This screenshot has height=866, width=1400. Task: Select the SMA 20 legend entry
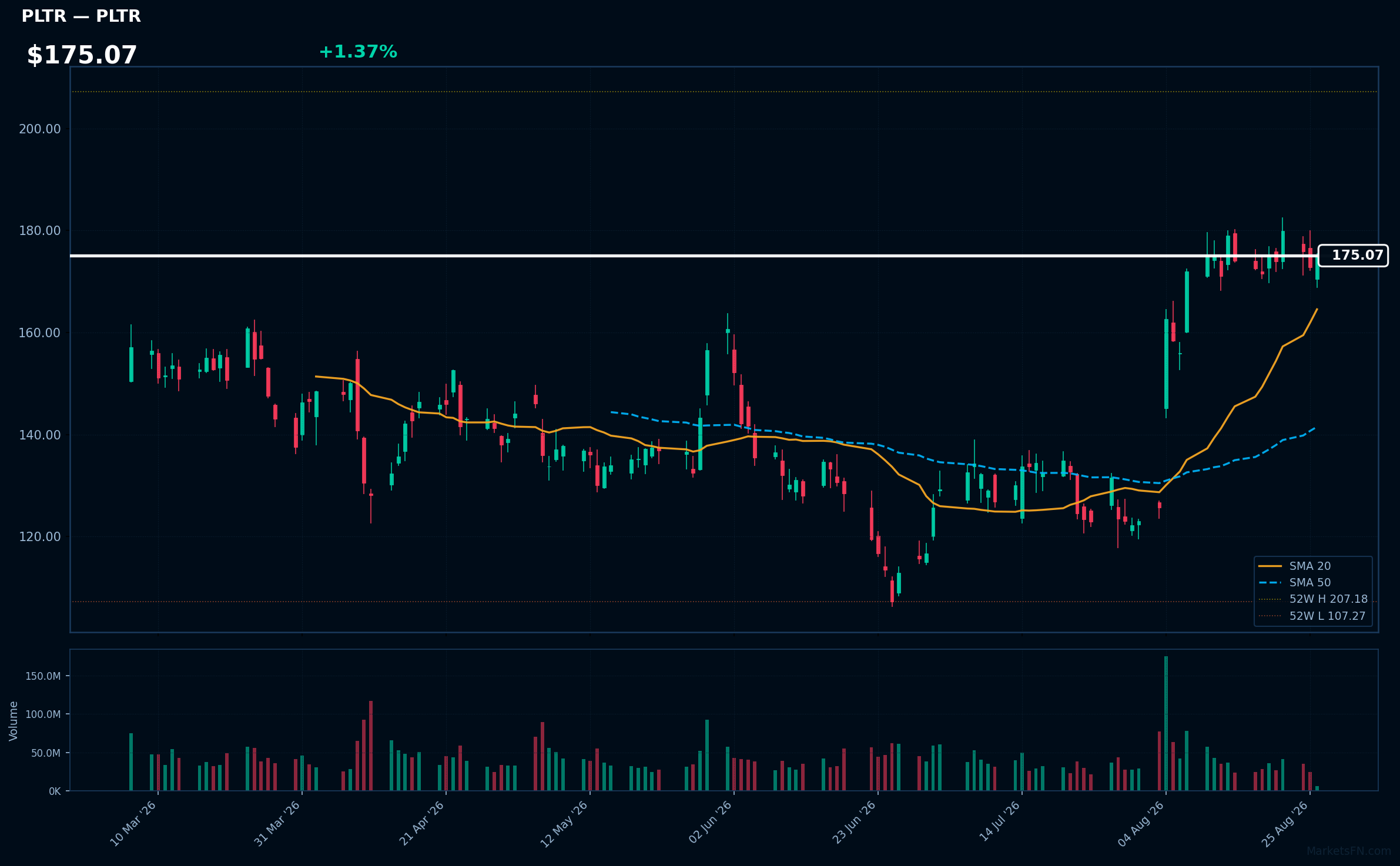pos(1294,566)
